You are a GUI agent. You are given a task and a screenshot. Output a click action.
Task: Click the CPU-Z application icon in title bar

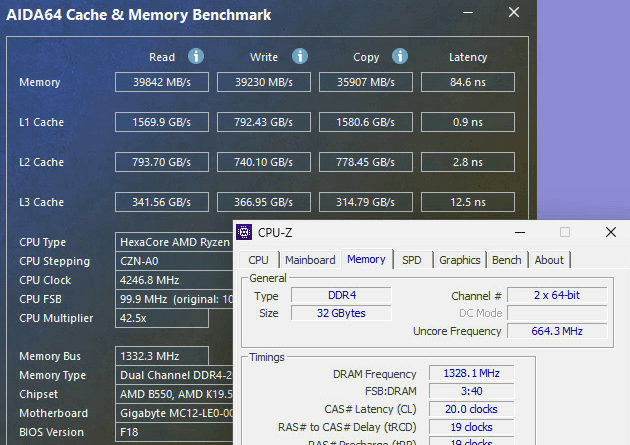click(x=244, y=232)
